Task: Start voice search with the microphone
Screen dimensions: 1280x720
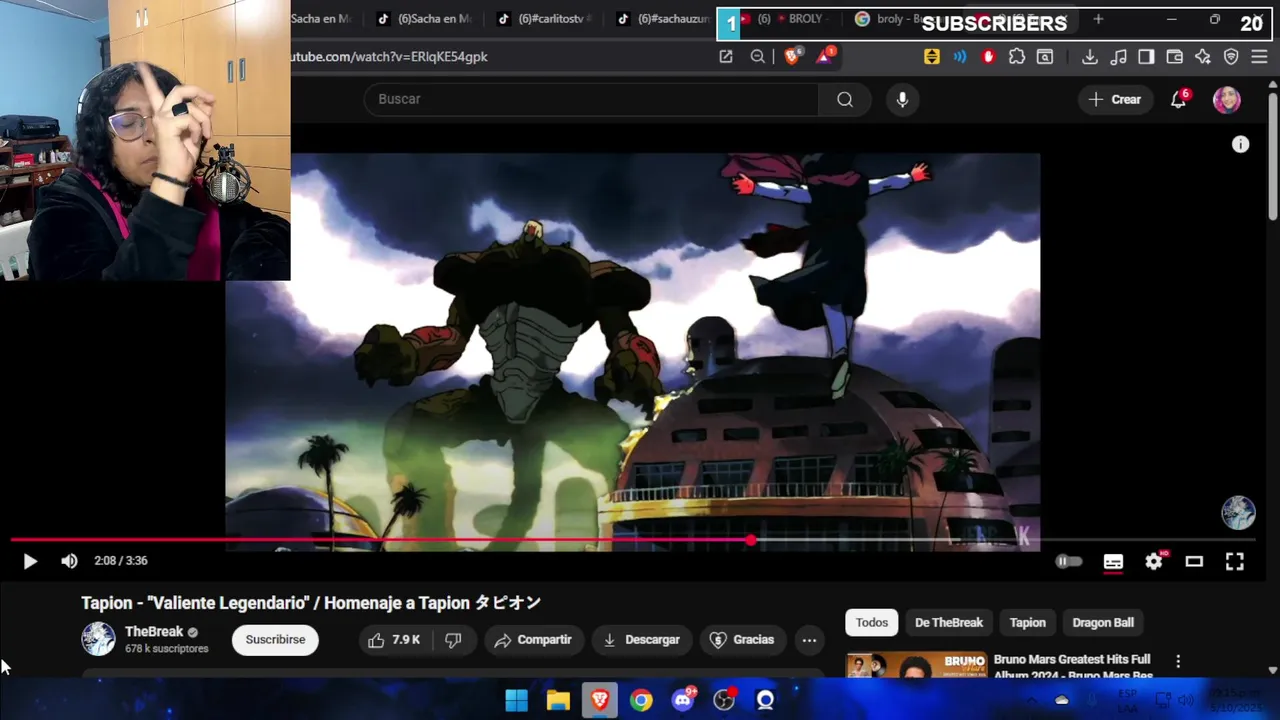Action: (902, 99)
